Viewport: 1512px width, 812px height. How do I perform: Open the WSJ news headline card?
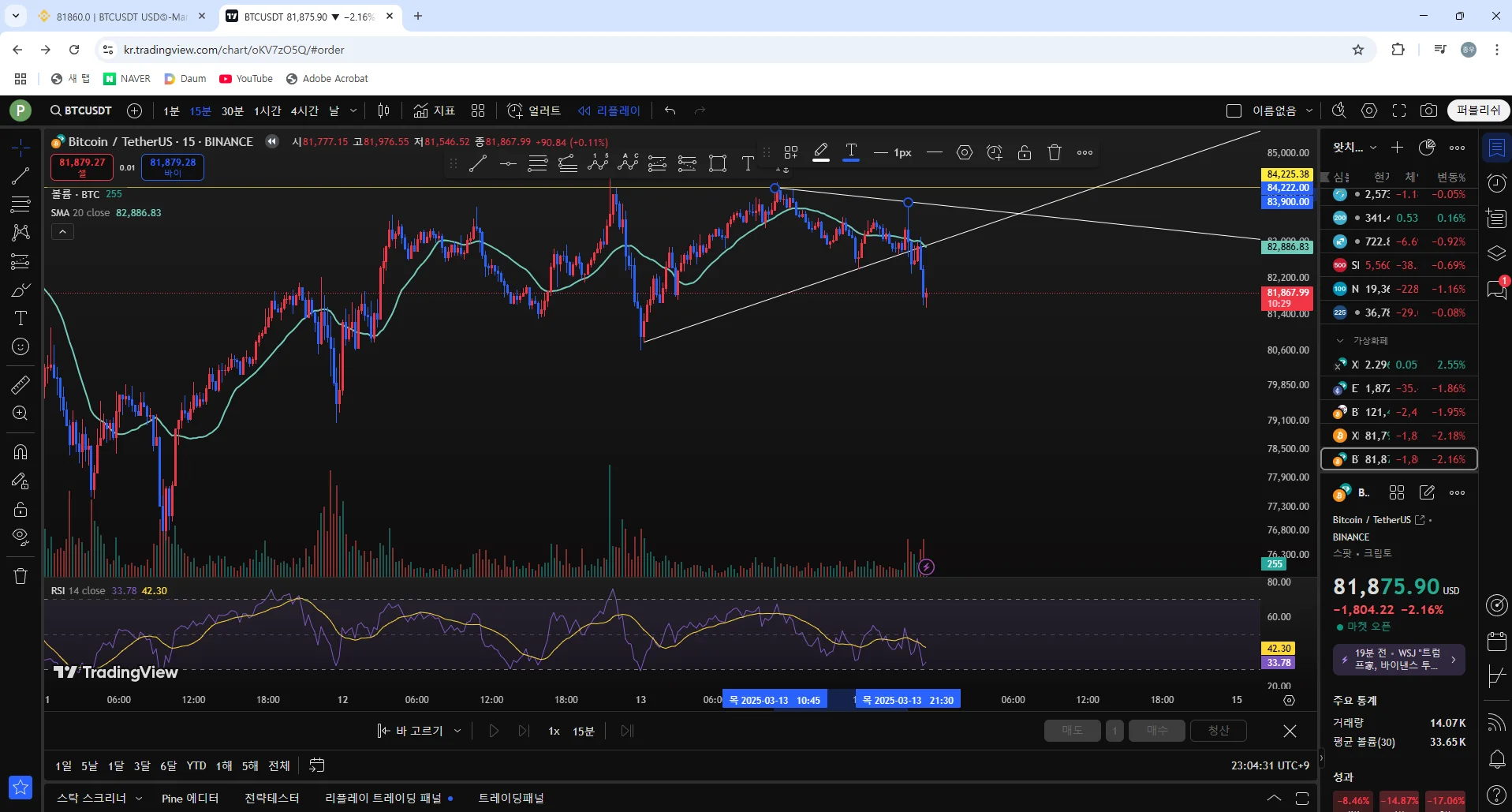click(1398, 660)
